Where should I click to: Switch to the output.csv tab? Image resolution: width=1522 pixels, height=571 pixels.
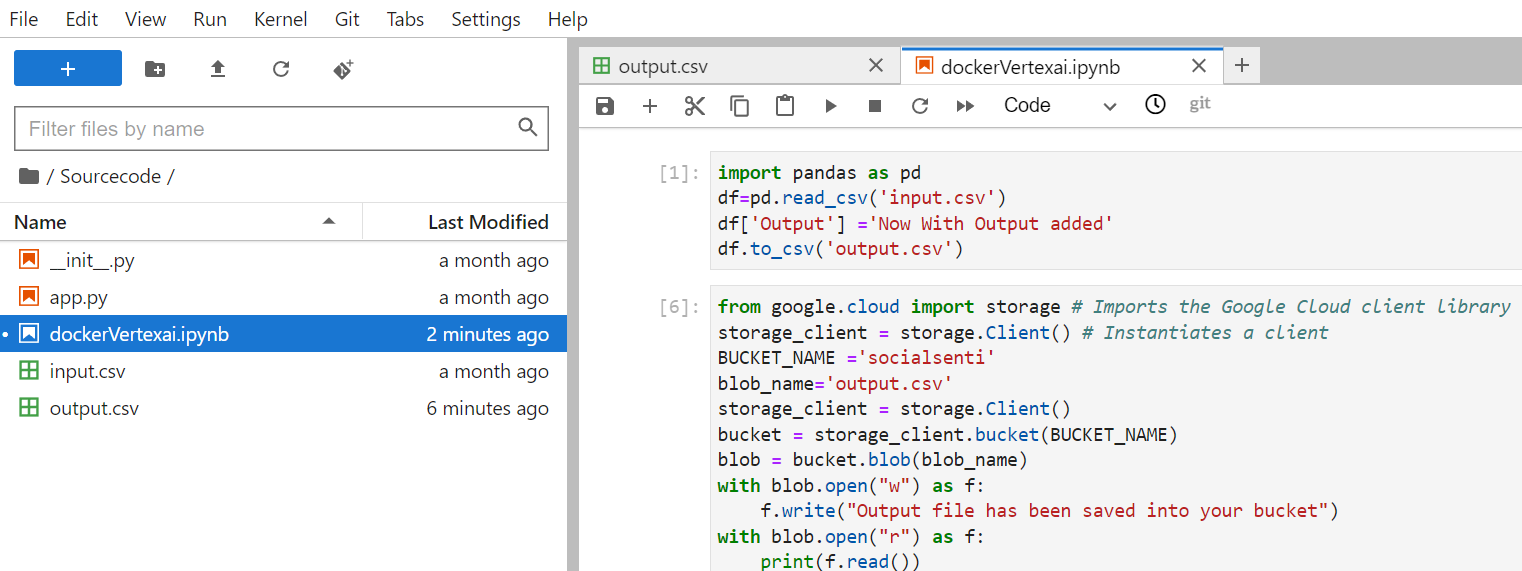tap(663, 67)
